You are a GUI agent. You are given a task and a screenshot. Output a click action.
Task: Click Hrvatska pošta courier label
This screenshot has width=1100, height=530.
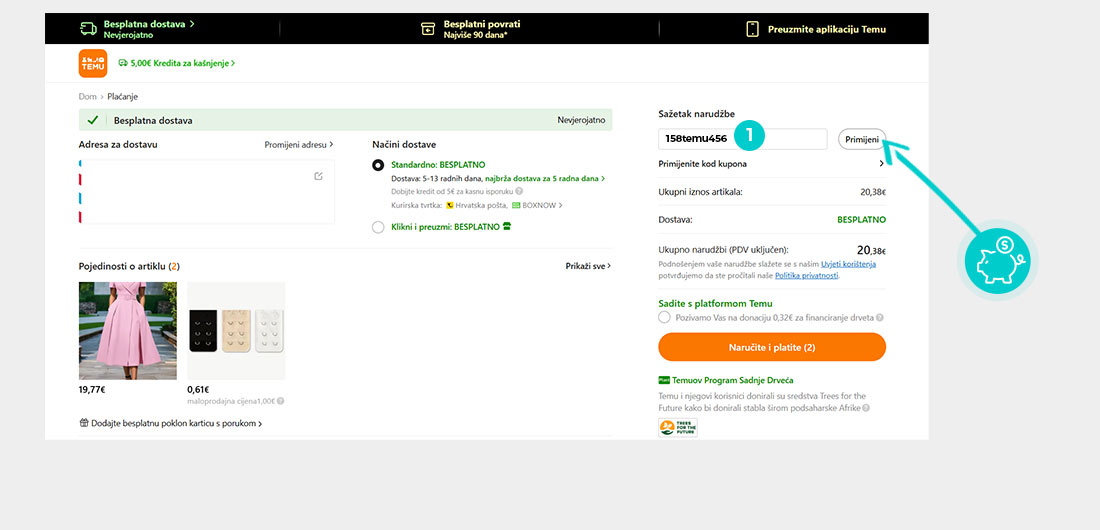(481, 205)
